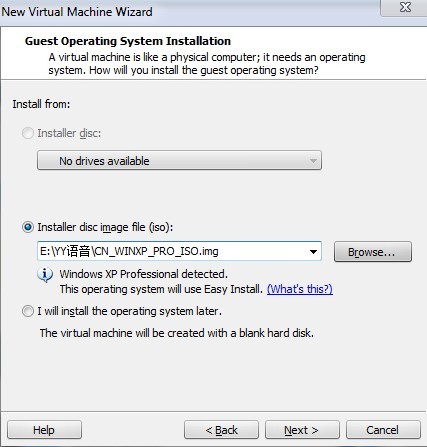
Task: Click the Installer disc label text
Action: coord(69,133)
